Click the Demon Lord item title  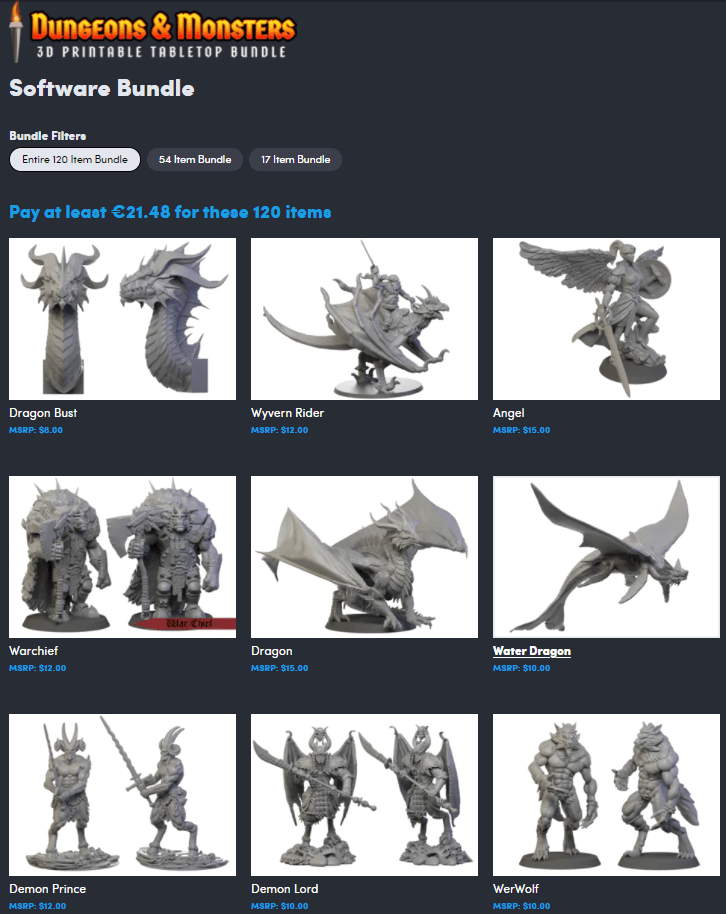(285, 889)
